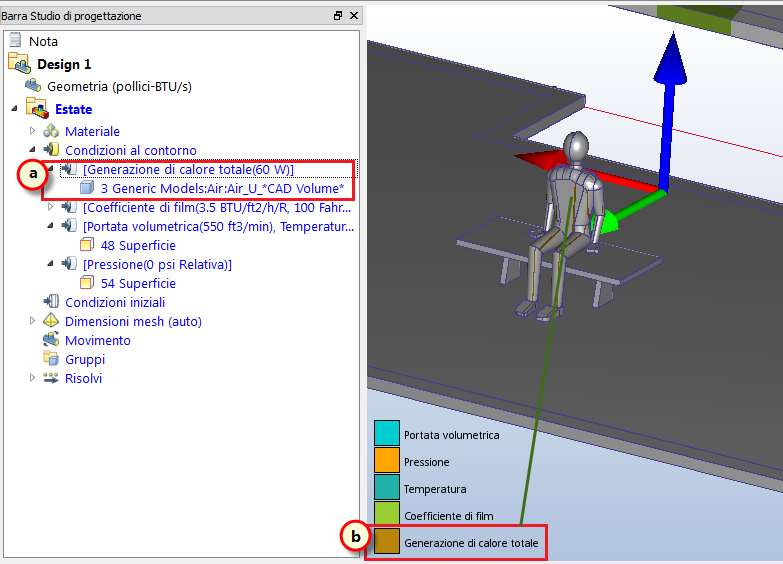Click the Portata volumetrica condition icon
This screenshot has width=783, height=564.
[69, 226]
